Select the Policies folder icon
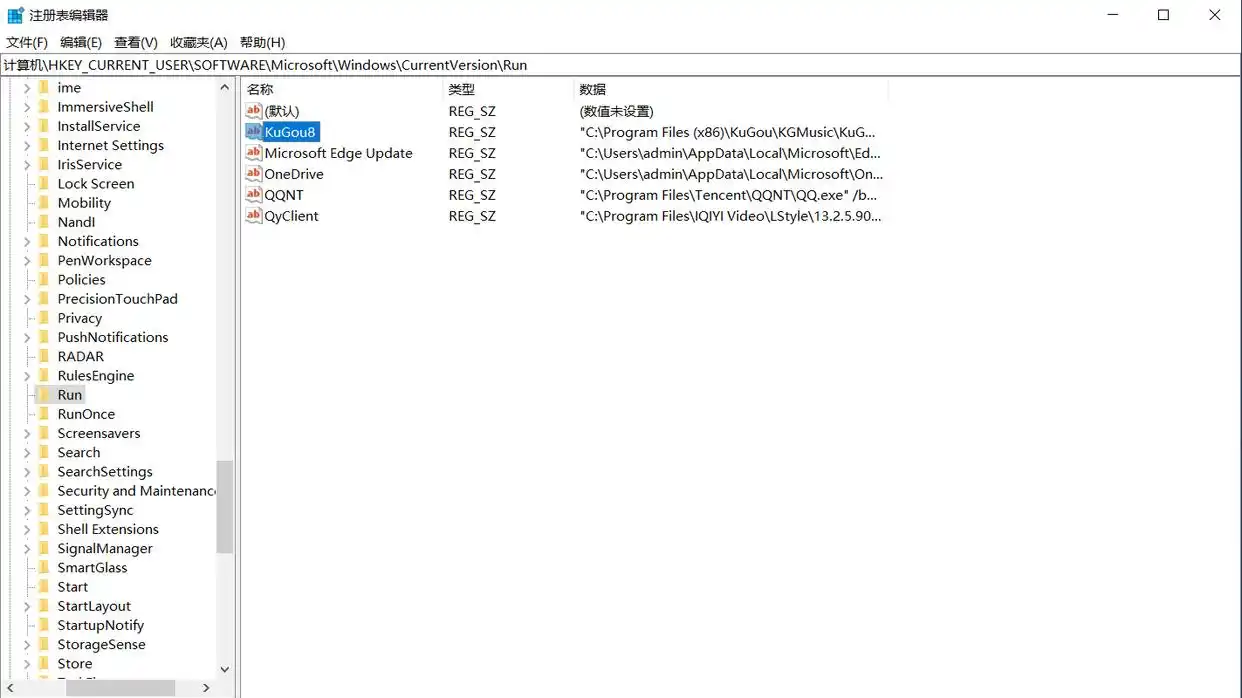The width and height of the screenshot is (1242, 698). [44, 280]
